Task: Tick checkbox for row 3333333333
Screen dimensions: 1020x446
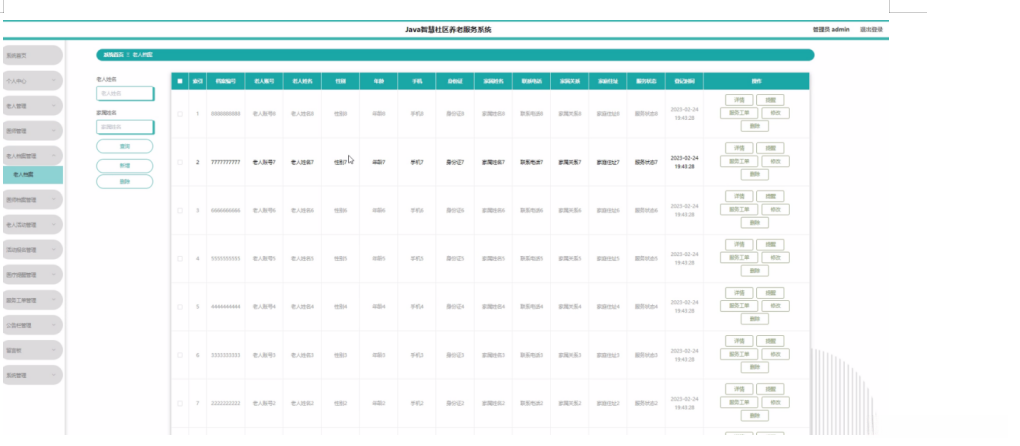Action: pyautogui.click(x=180, y=355)
